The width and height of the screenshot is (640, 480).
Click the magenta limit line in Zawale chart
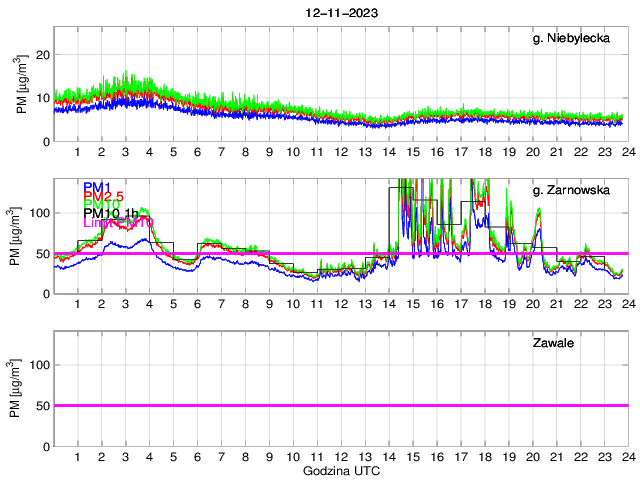(341, 405)
